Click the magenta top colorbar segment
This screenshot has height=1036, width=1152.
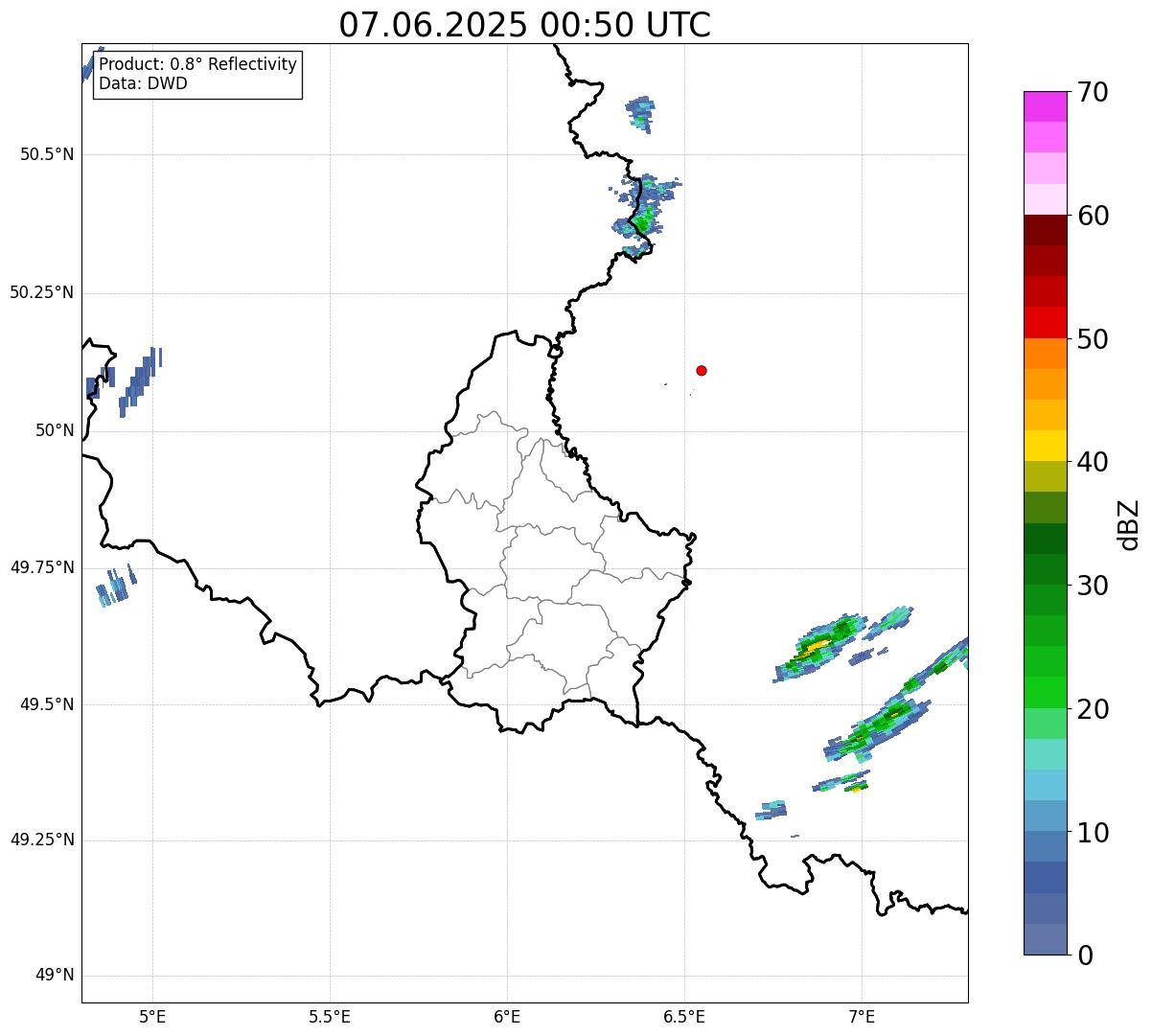click(1045, 106)
